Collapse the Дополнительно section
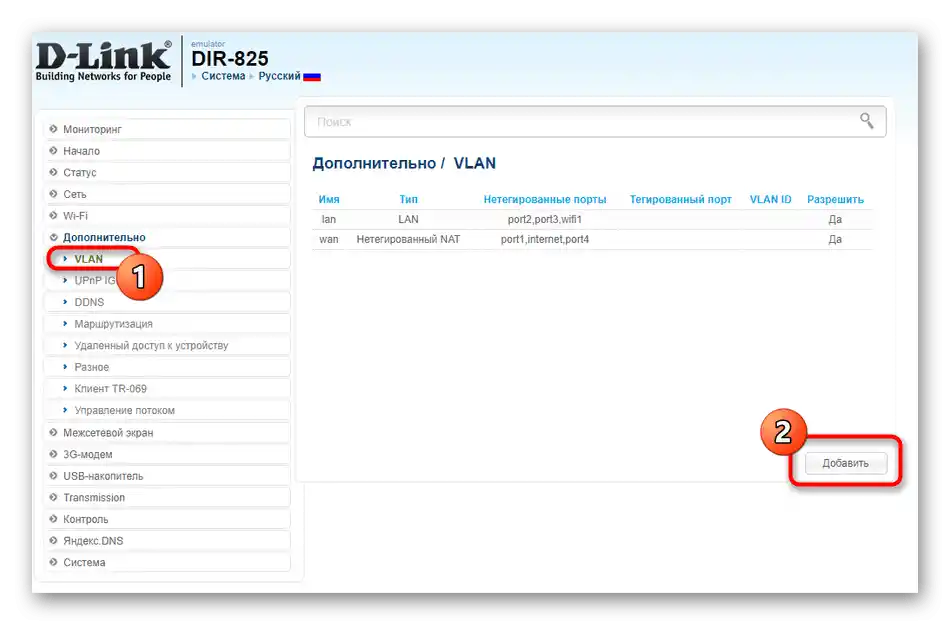 [167, 237]
